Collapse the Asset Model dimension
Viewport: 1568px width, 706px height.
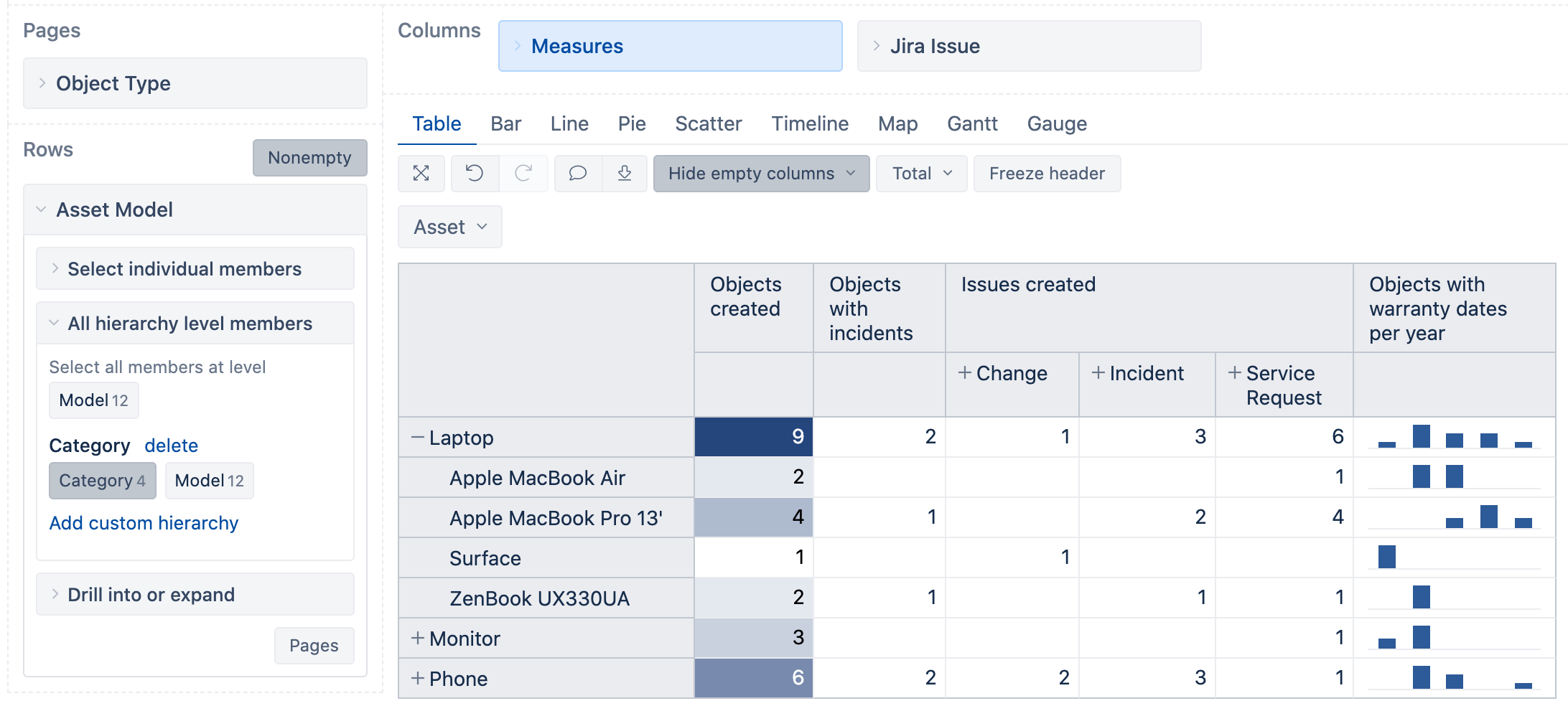(x=195, y=210)
